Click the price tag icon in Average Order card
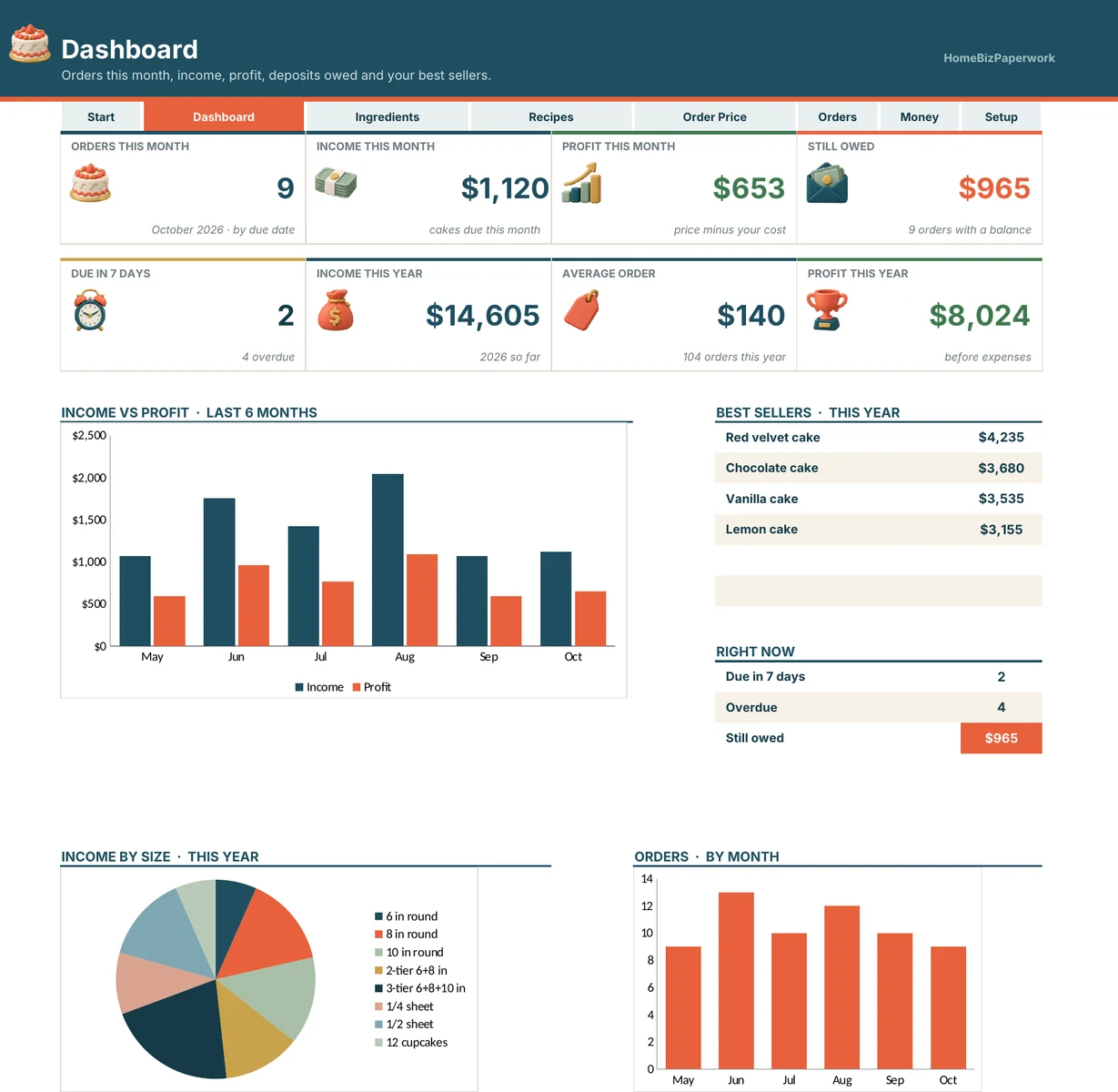1118x1092 pixels. [581, 310]
